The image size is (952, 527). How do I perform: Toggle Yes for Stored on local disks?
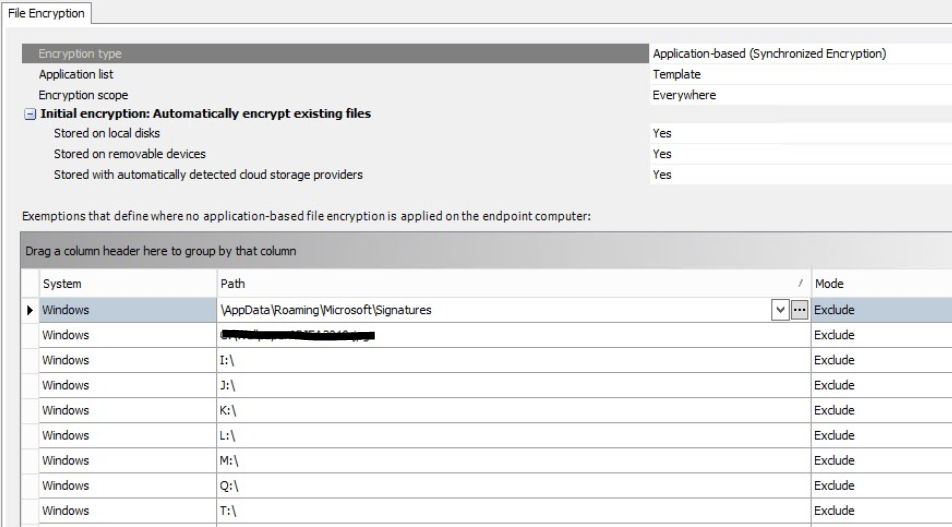coord(801,133)
